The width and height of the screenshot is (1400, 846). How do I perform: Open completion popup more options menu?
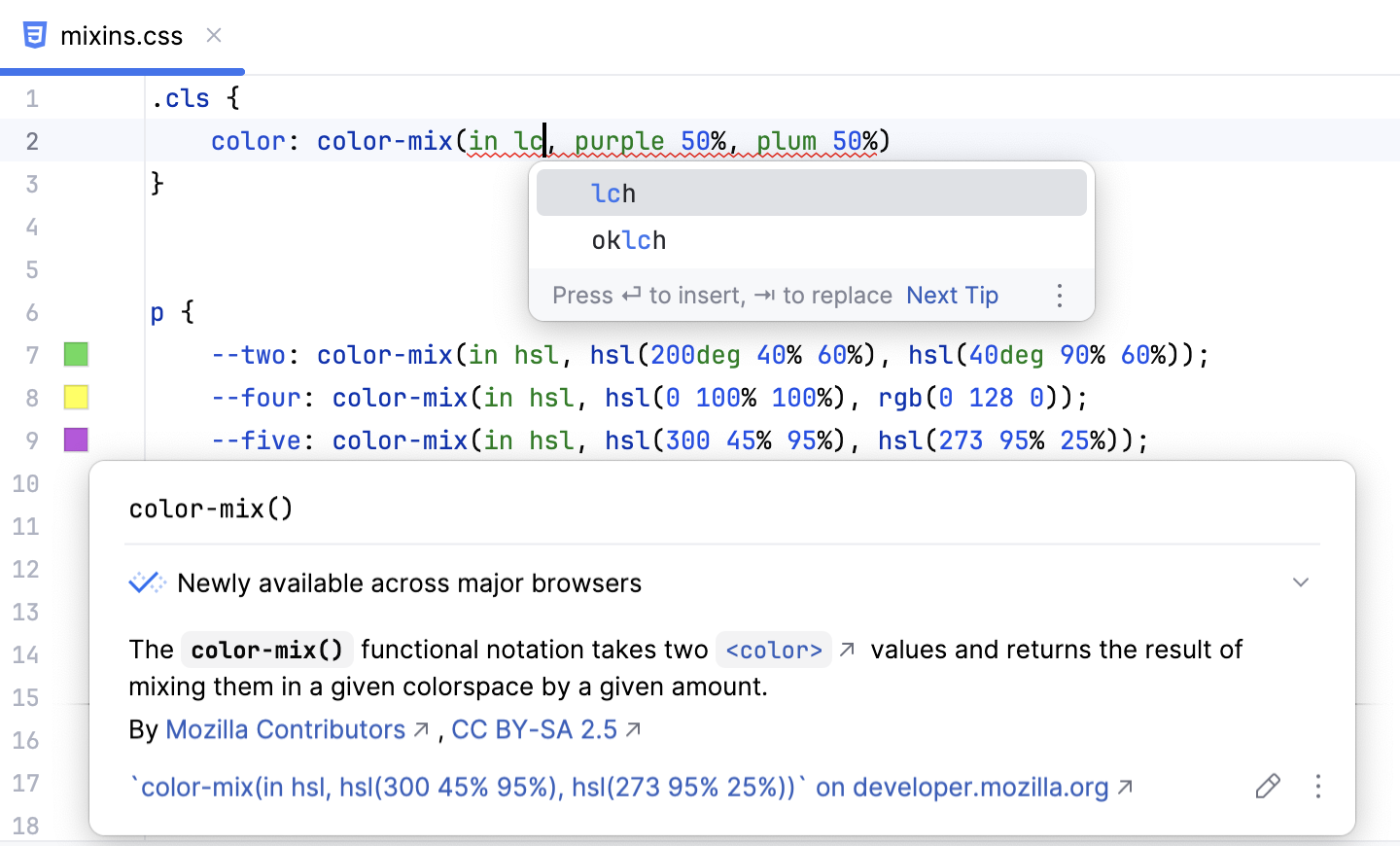pyautogui.click(x=1059, y=296)
